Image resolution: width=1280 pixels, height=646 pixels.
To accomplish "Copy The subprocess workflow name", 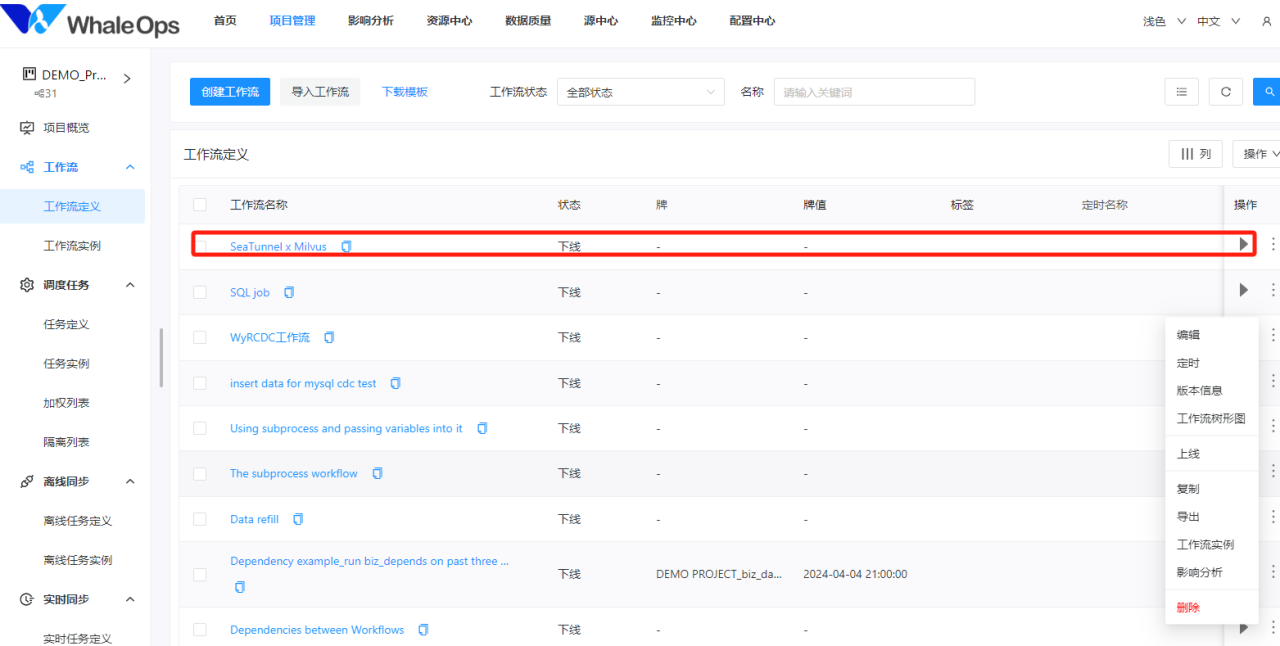I will coord(377,474).
